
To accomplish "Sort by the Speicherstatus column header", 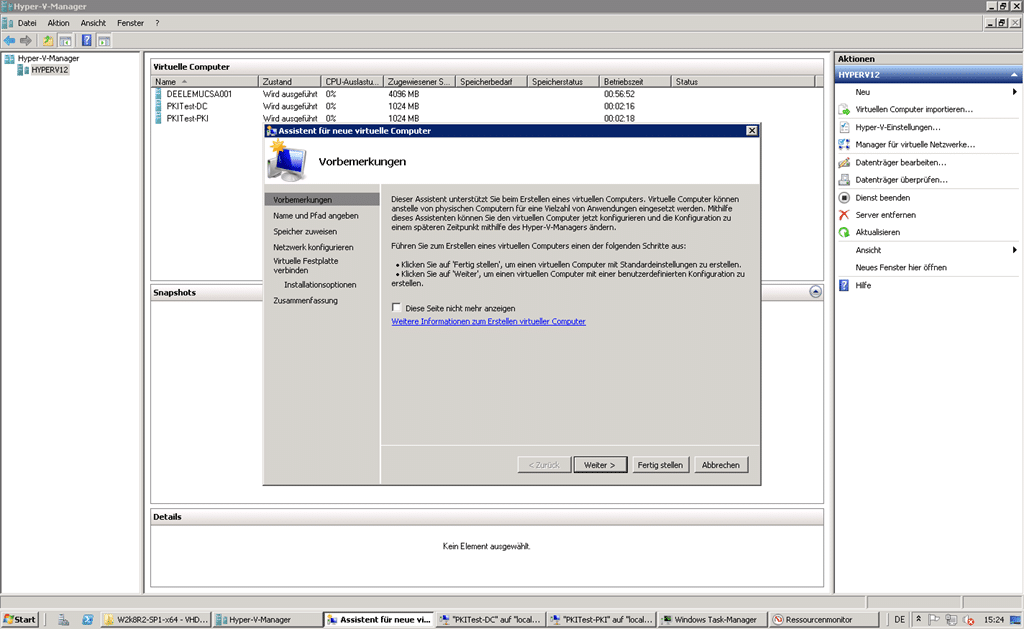I will pyautogui.click(x=564, y=82).
